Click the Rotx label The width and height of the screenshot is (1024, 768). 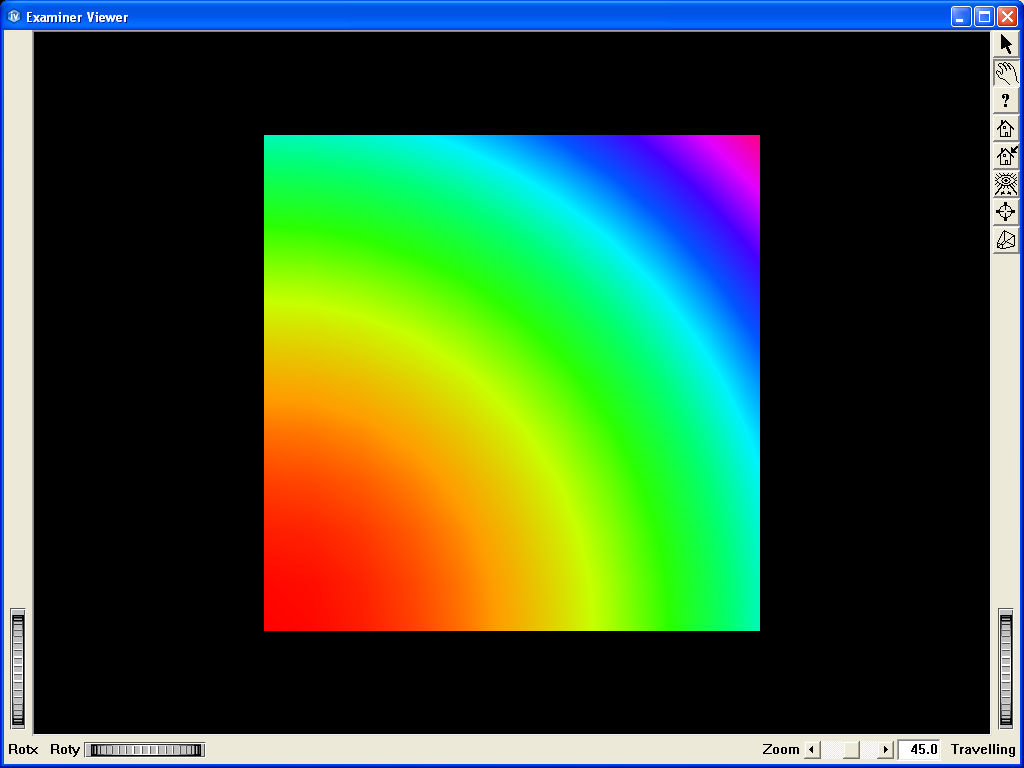click(x=23, y=749)
